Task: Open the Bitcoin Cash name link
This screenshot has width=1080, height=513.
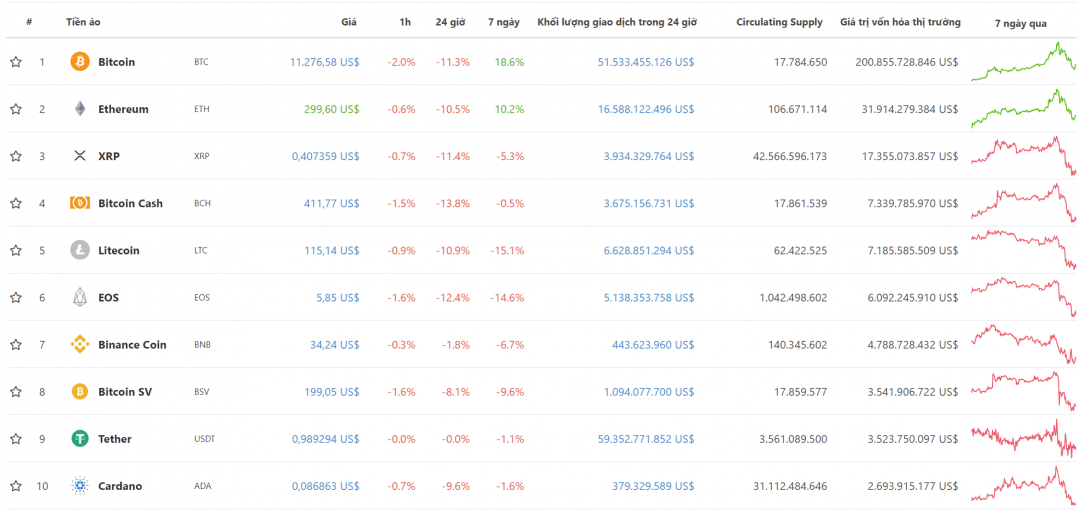Action: tap(131, 203)
